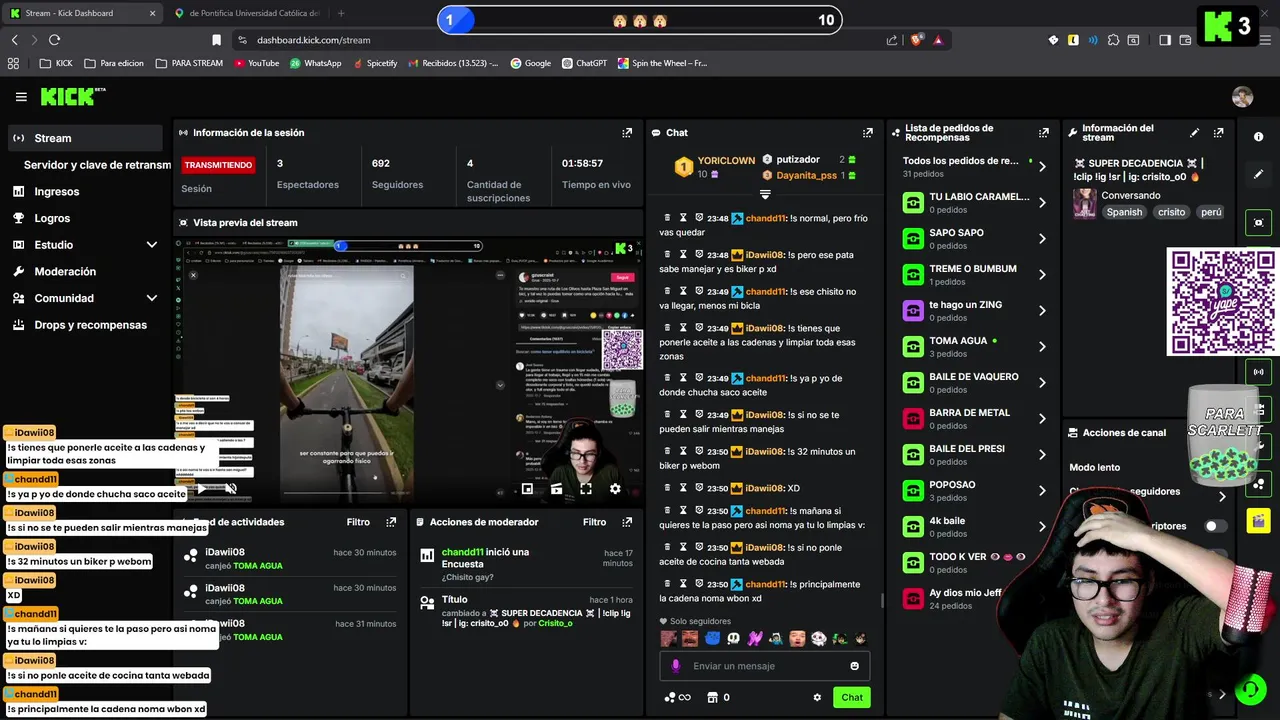This screenshot has height=720, width=1280.
Task: Click the crisito tag
Action: tap(1171, 212)
